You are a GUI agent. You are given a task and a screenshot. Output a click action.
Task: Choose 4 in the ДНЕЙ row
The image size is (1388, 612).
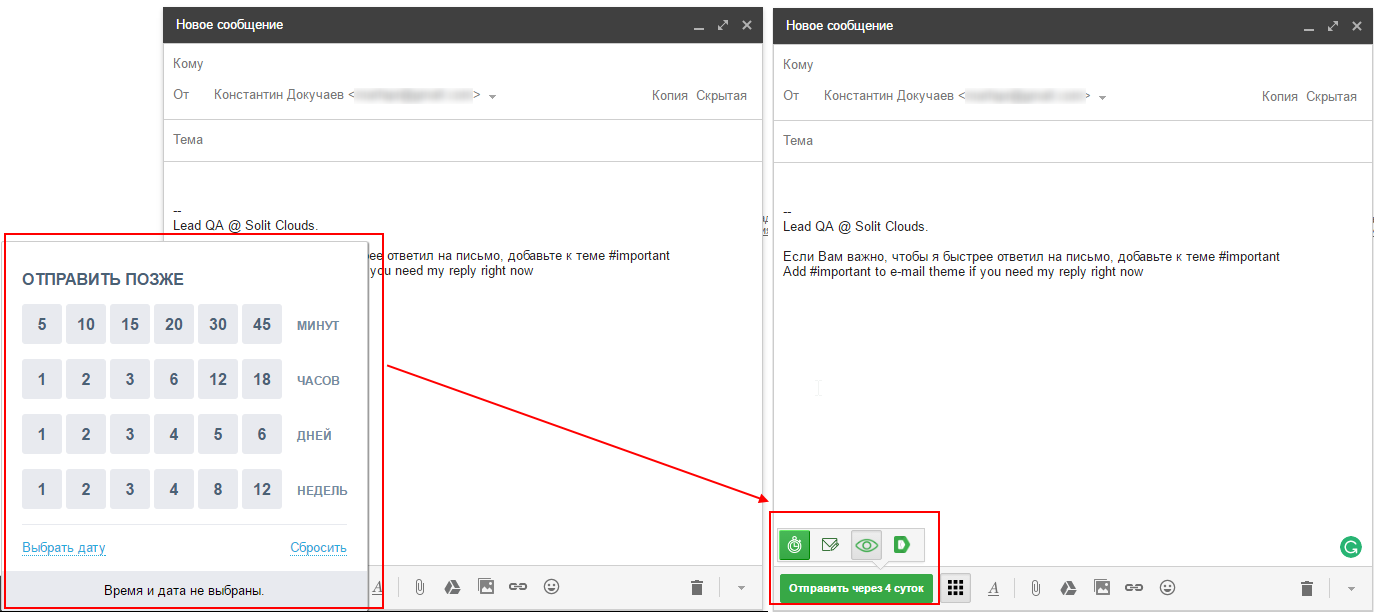tap(174, 434)
